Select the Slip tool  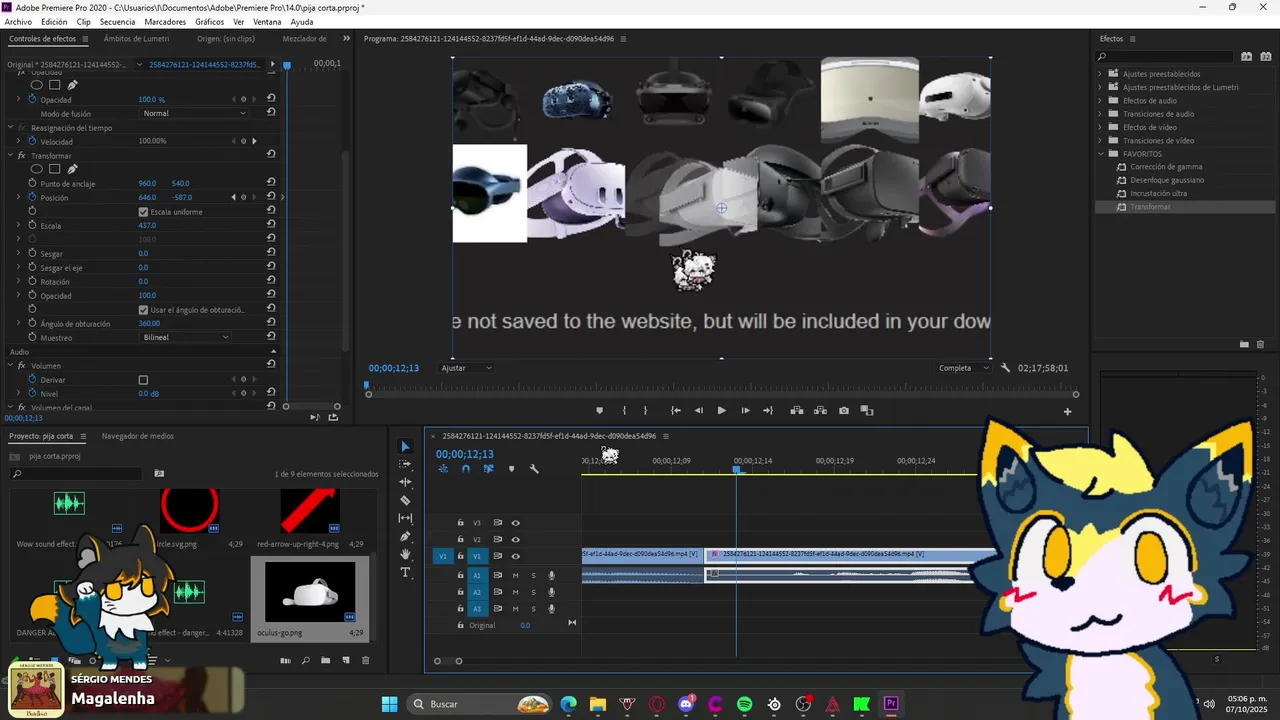pyautogui.click(x=405, y=518)
